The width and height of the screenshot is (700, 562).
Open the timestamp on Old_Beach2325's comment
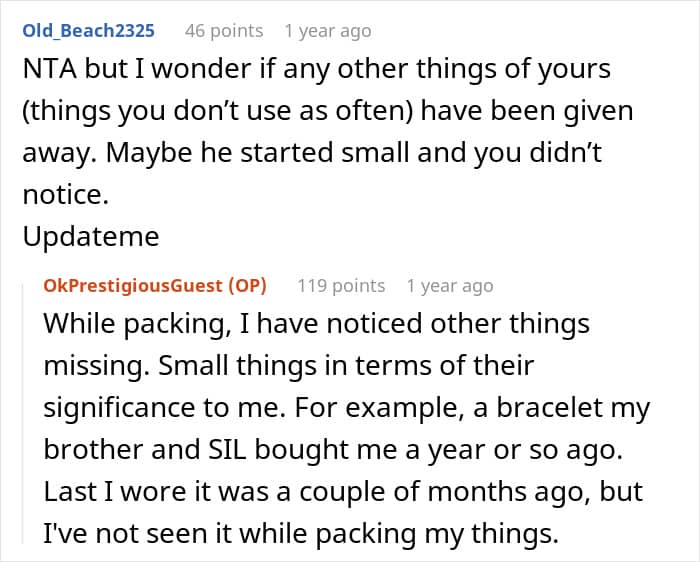[x=327, y=31]
